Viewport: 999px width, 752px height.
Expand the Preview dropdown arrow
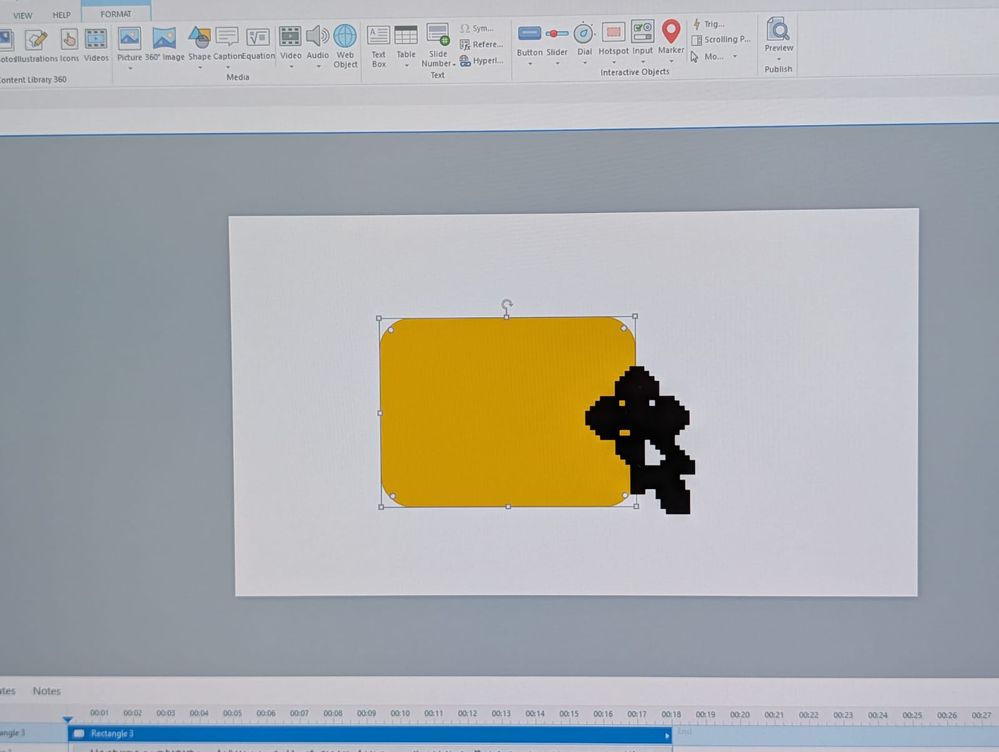[779, 59]
